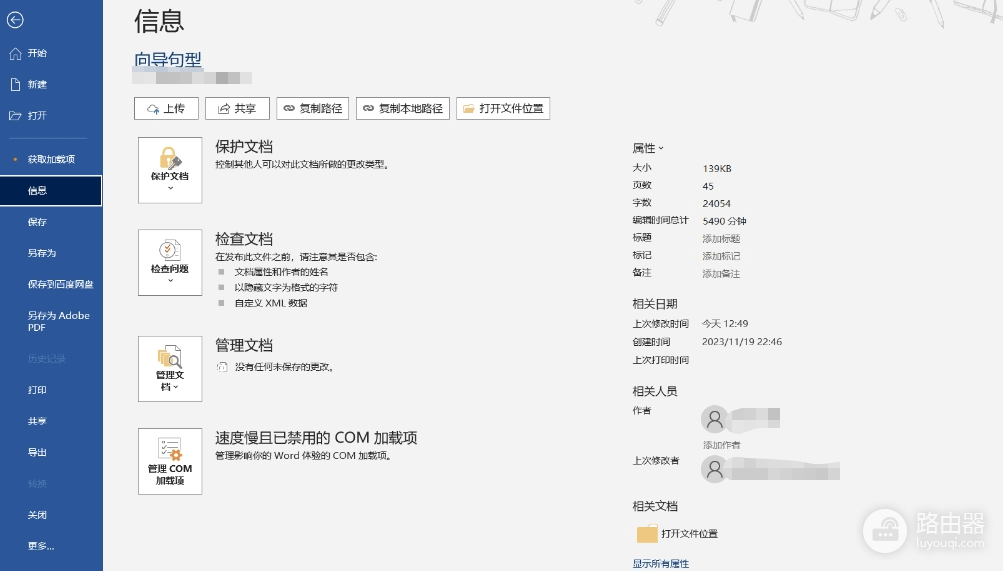Click 显示所有属性 link
Viewport: 1003px width, 571px height.
[x=661, y=564]
